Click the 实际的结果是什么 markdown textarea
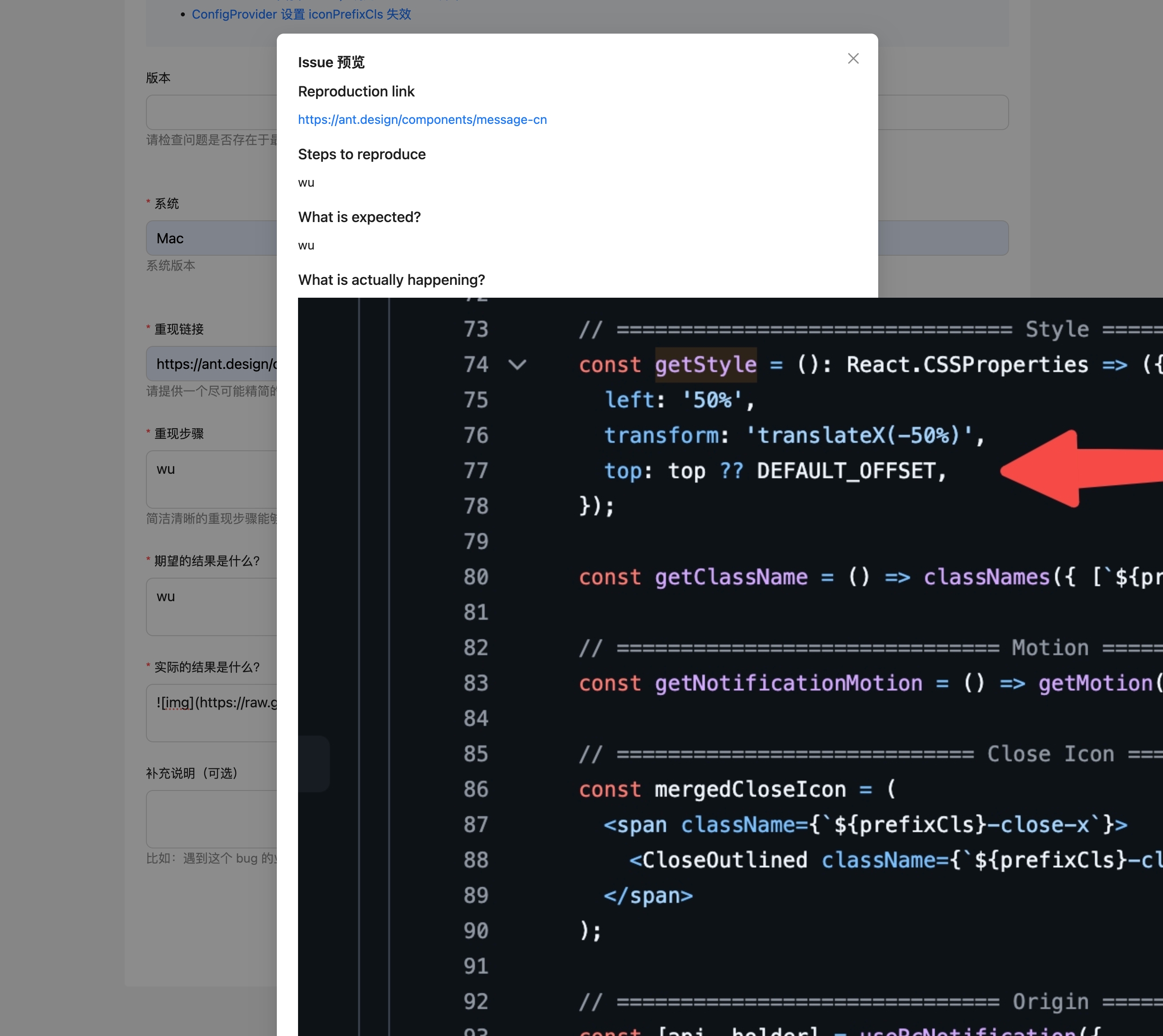Screen dimensions: 1163x1036 coord(211,712)
